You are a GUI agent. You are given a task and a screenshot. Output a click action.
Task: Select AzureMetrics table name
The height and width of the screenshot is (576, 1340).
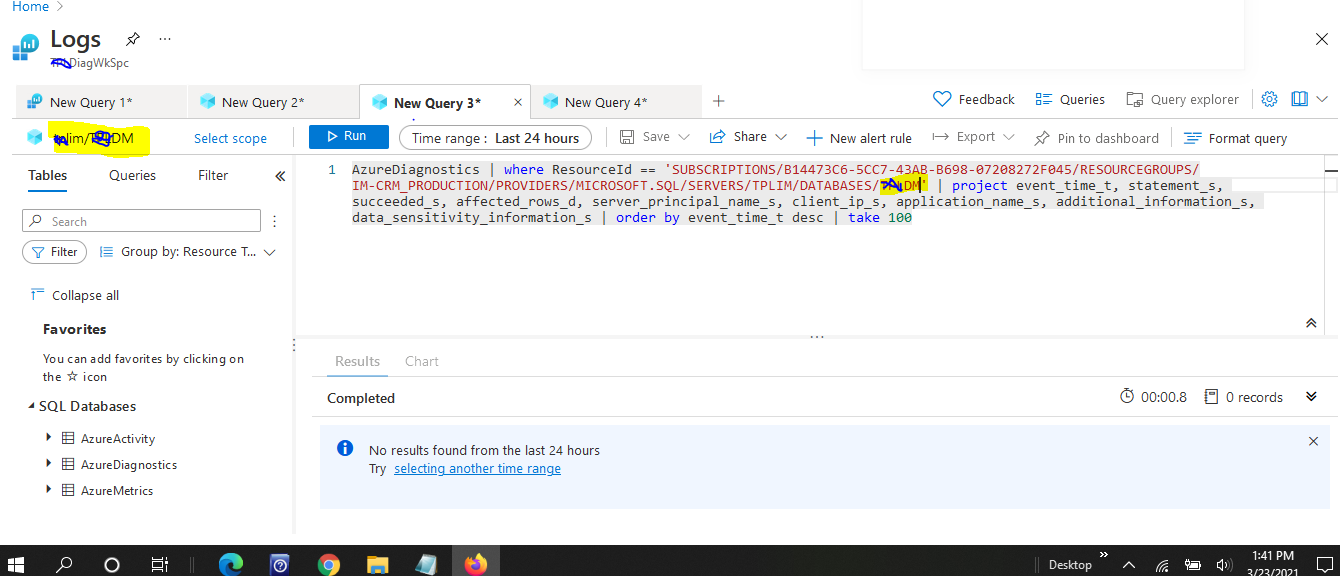(117, 490)
